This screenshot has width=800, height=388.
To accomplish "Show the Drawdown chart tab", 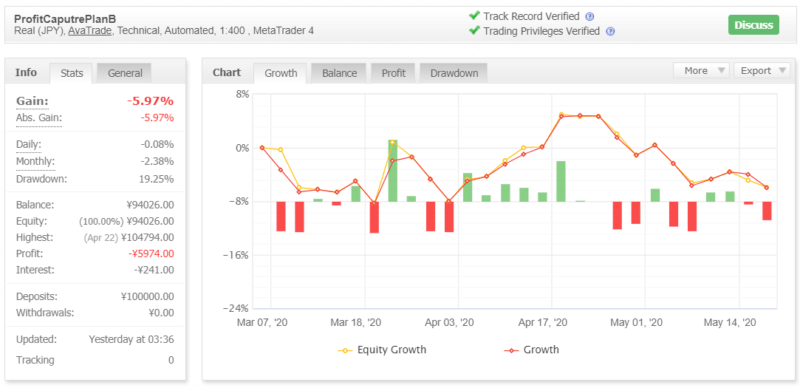I will tap(454, 73).
